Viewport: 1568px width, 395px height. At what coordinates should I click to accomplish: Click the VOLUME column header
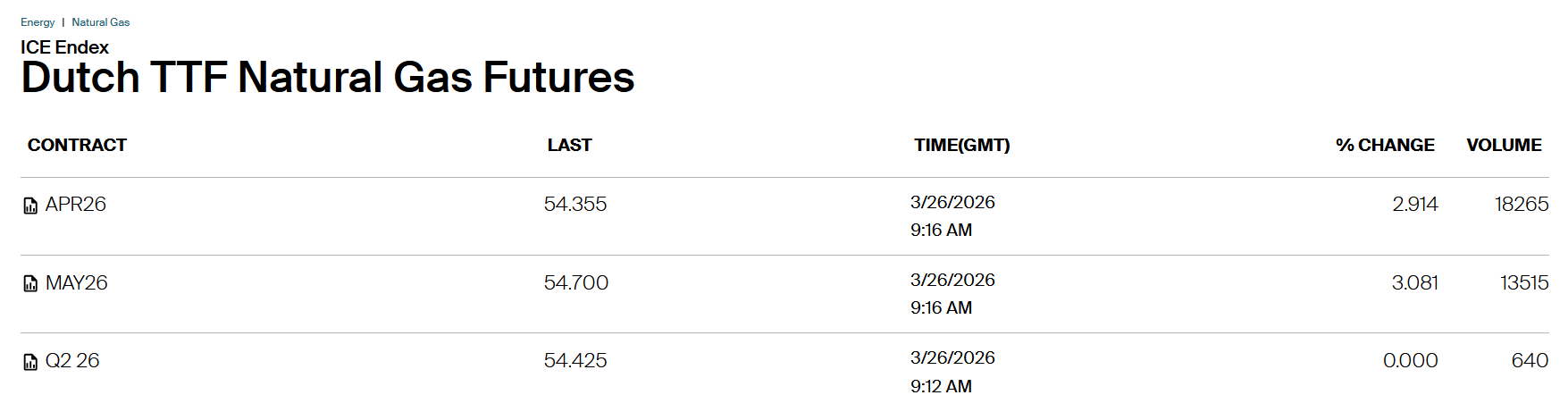1504,145
